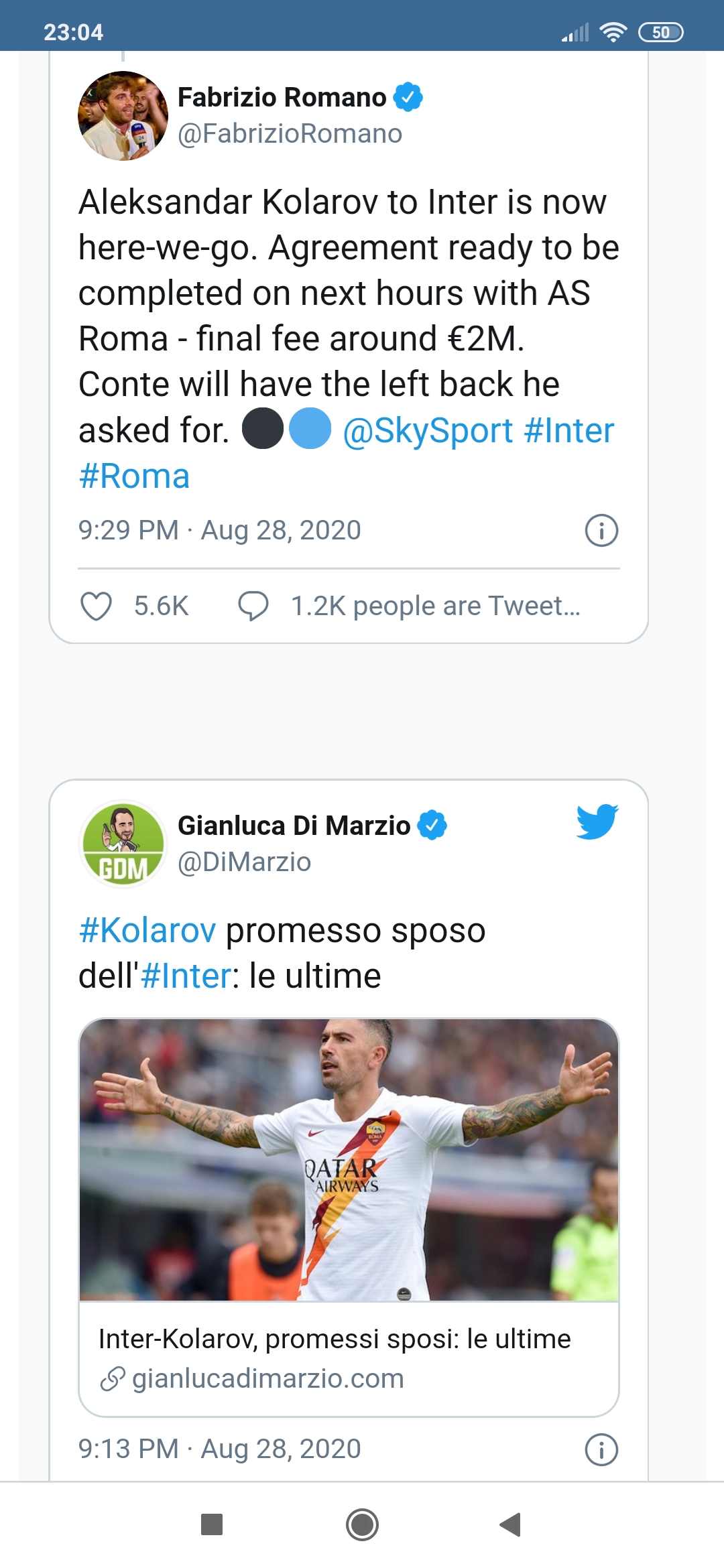Open the @FabrizioRomano handle
This screenshot has height=1568, width=724.
tap(290, 134)
